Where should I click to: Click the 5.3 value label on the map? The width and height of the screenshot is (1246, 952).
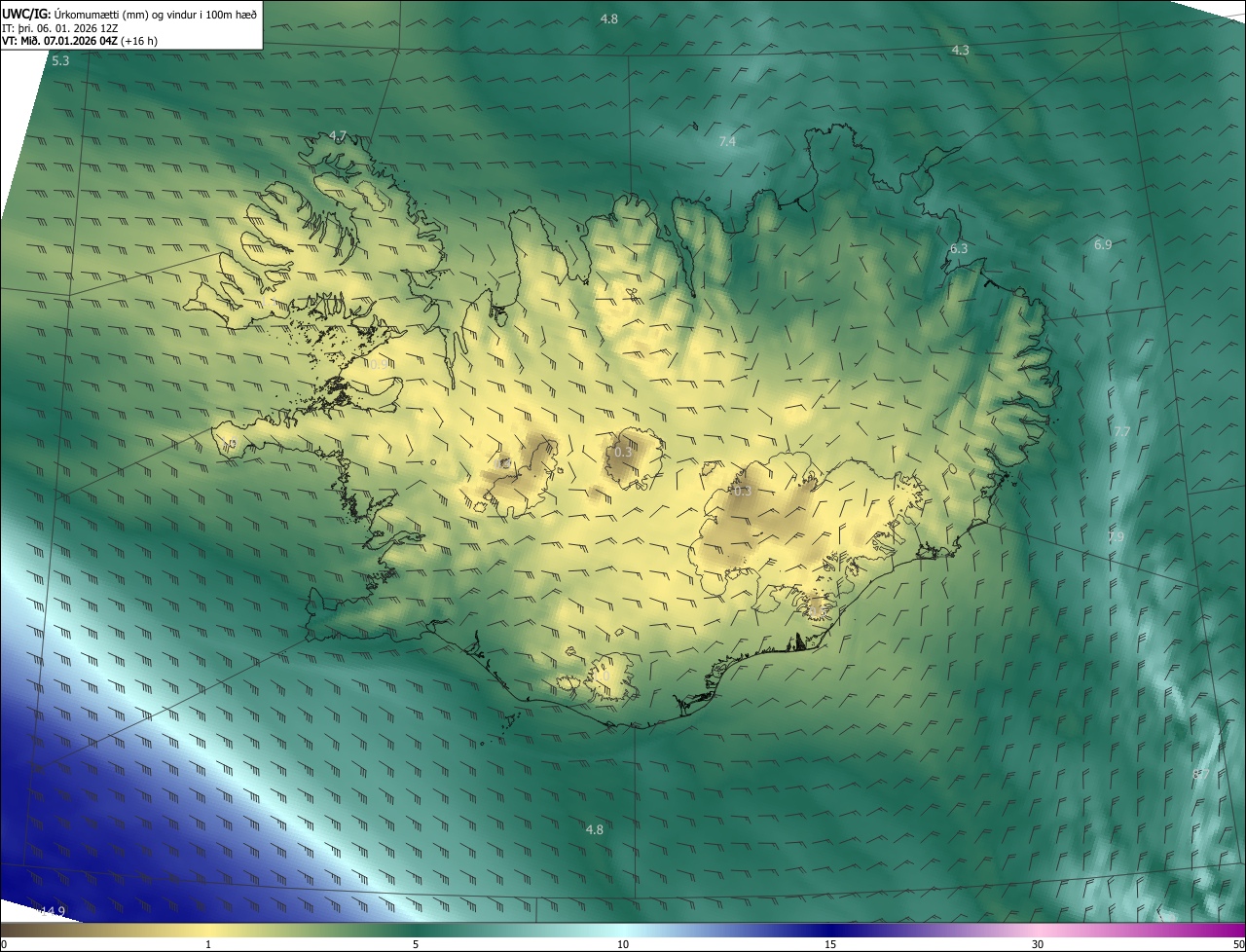pos(60,60)
